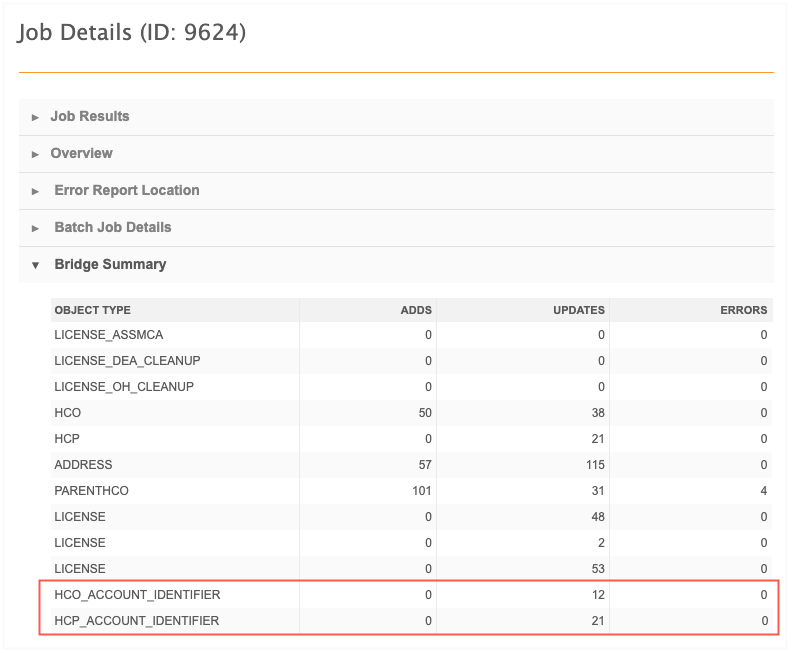Open the Overview heading
Image resolution: width=793 pixels, height=653 pixels.
coord(81,153)
